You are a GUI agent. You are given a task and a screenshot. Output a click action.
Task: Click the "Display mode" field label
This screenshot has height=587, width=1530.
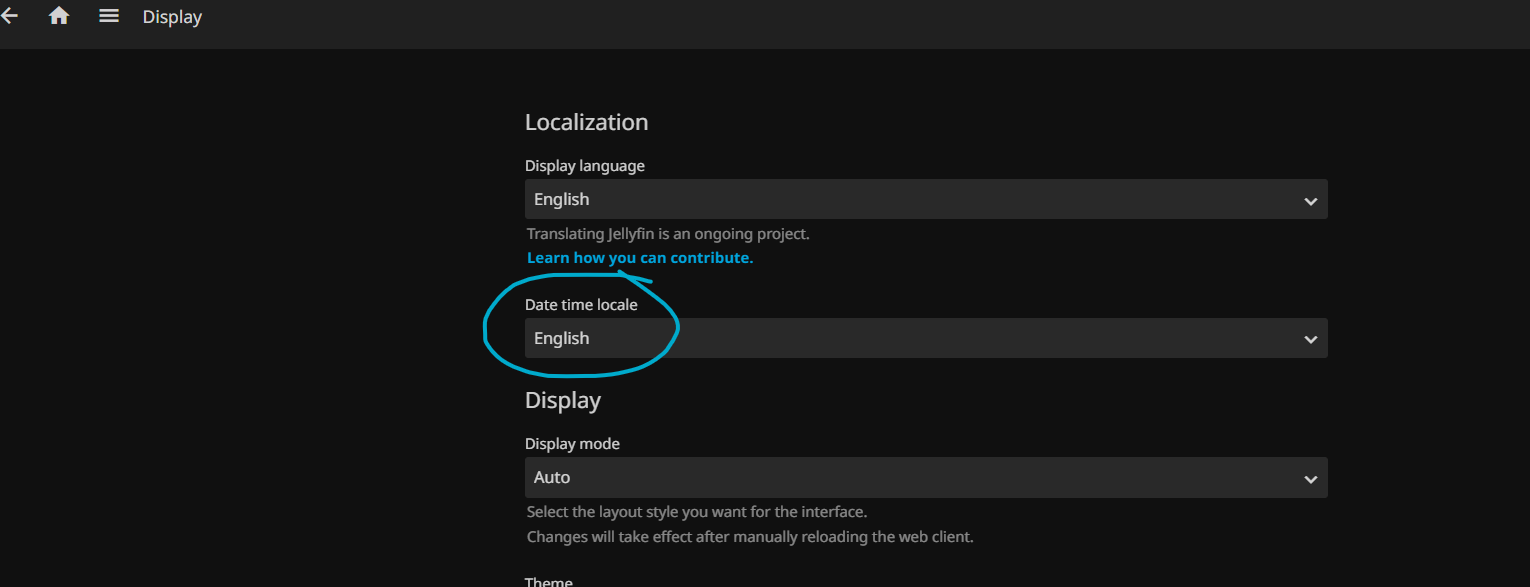click(x=572, y=444)
